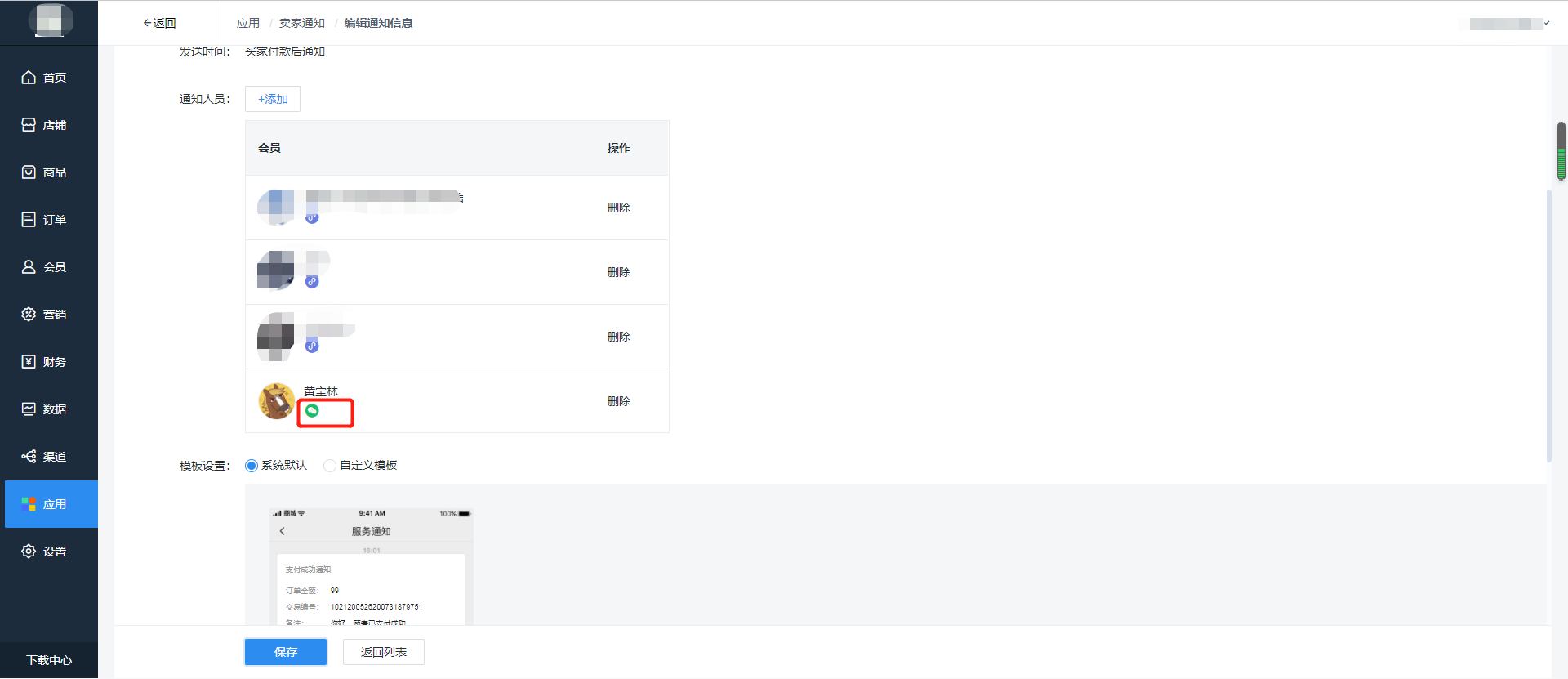The image size is (1568, 679).
Task: Click the 卖家通知 breadcrumb link
Action: coord(302,23)
